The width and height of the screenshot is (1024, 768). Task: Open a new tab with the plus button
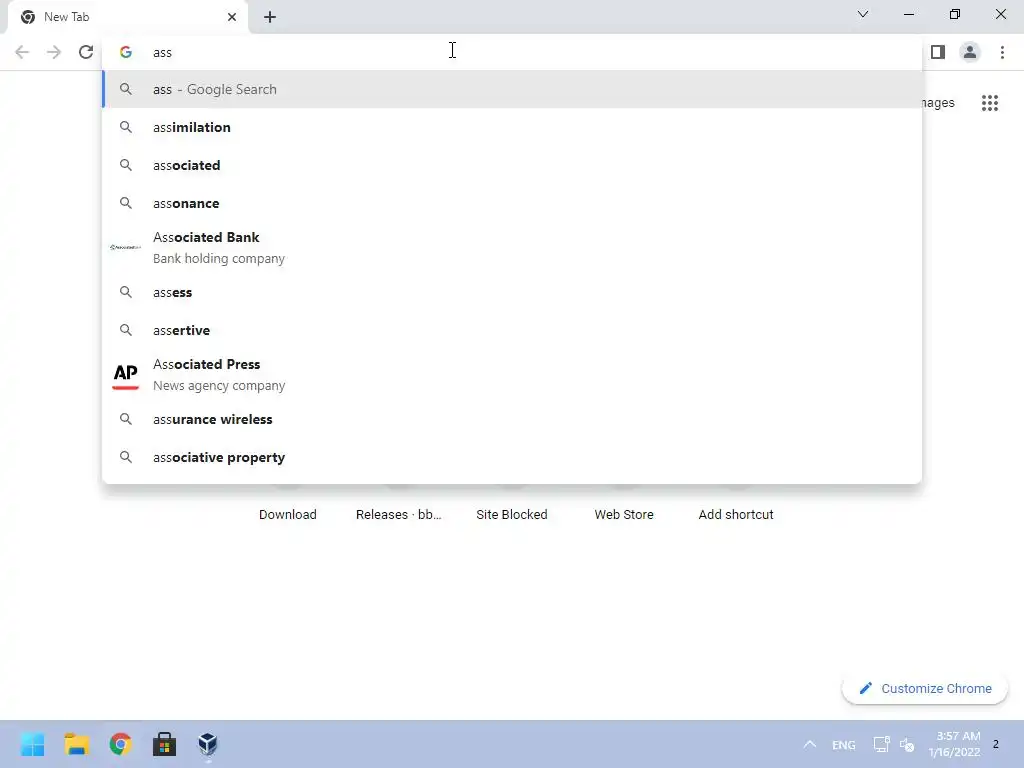coord(270,17)
